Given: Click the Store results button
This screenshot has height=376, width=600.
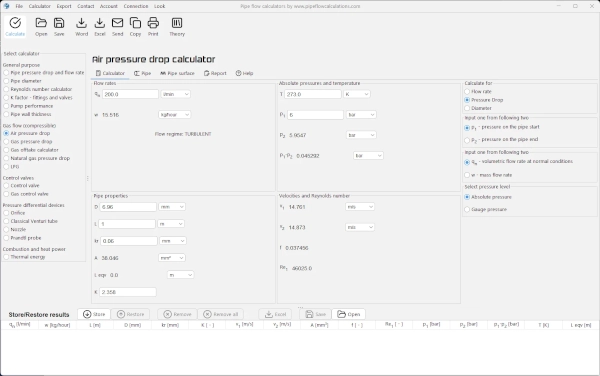Looking at the screenshot, I should pyautogui.click(x=94, y=314).
